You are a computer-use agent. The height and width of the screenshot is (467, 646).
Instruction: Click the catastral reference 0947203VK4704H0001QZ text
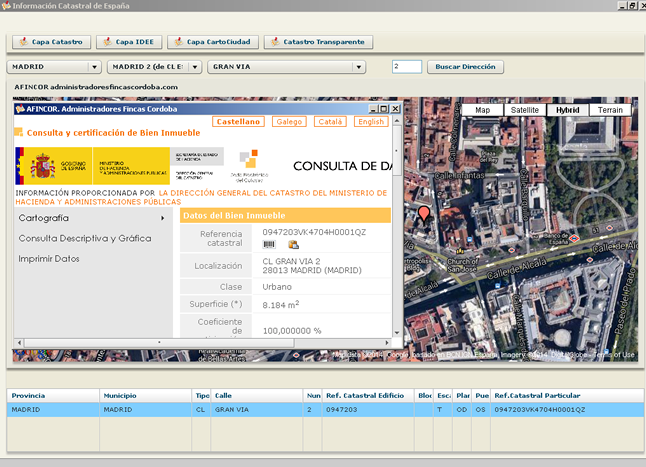click(314, 232)
